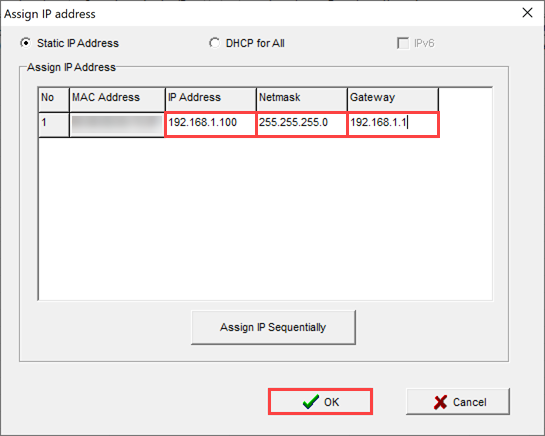Viewport: 545px width, 436px height.
Task: Click the Gateway column header
Action: (x=393, y=99)
